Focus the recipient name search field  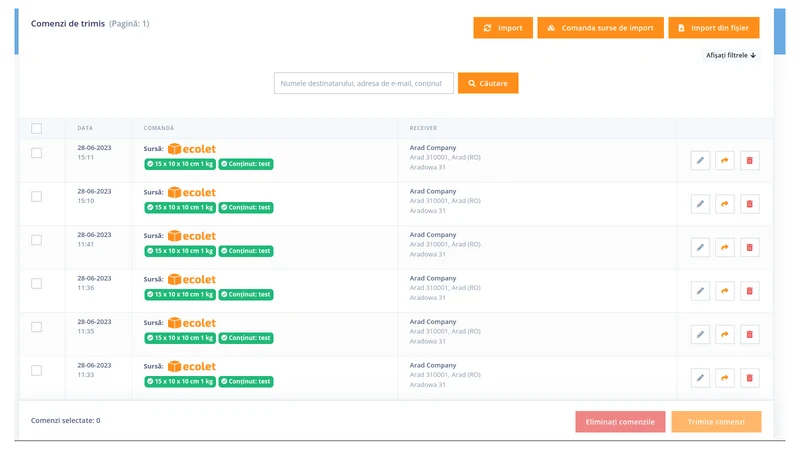tap(363, 83)
